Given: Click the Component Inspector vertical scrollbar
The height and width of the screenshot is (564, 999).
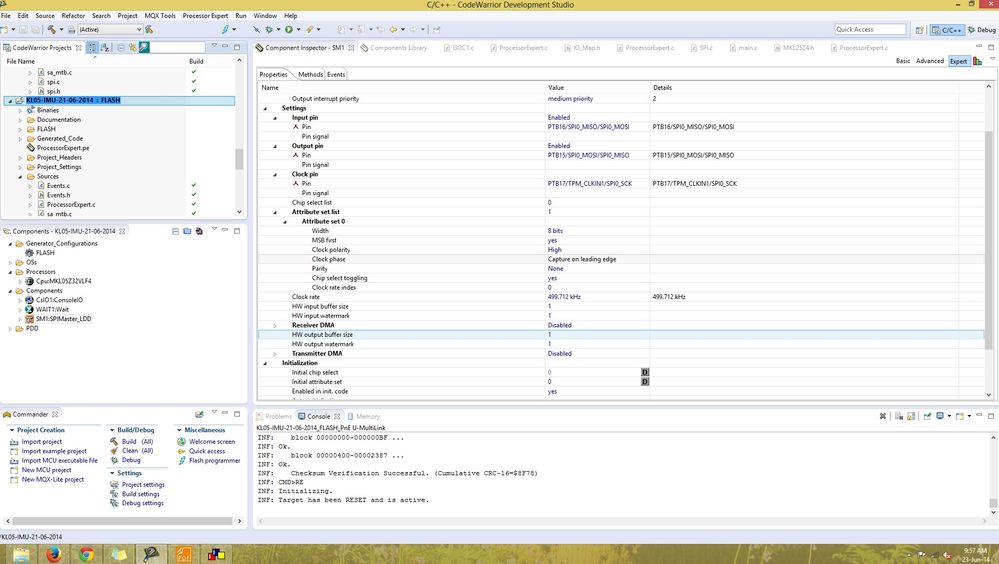Looking at the screenshot, I should 988,240.
